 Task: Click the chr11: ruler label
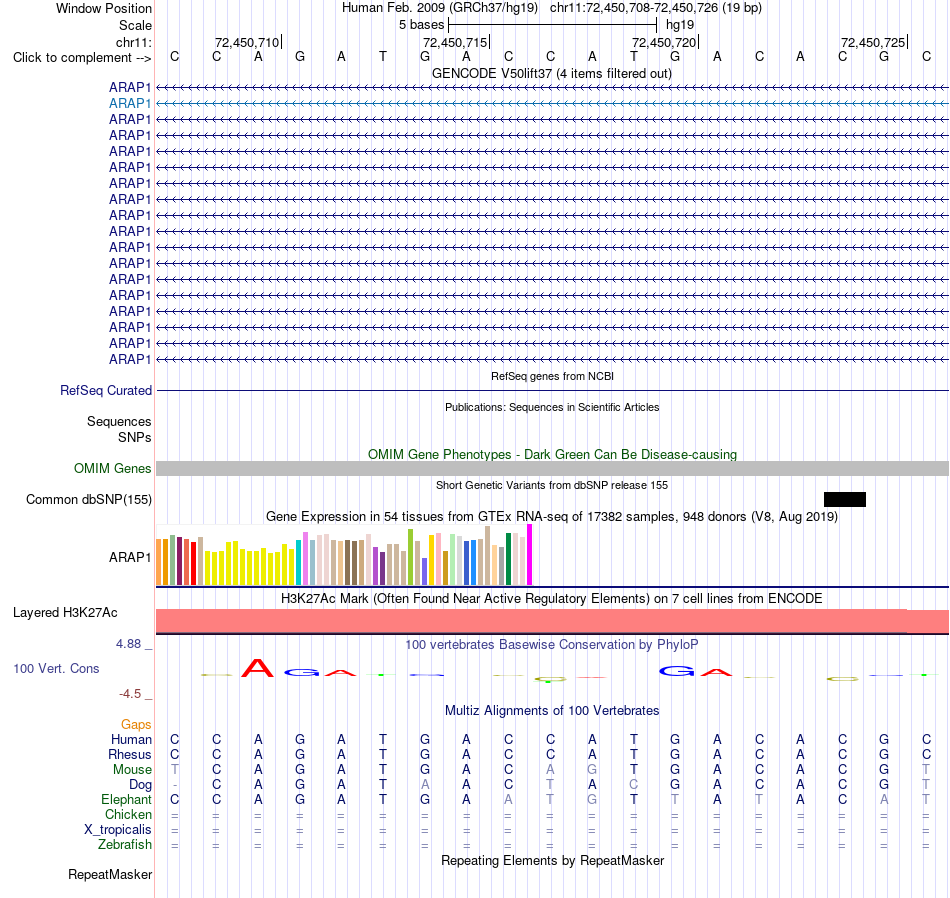tap(133, 42)
